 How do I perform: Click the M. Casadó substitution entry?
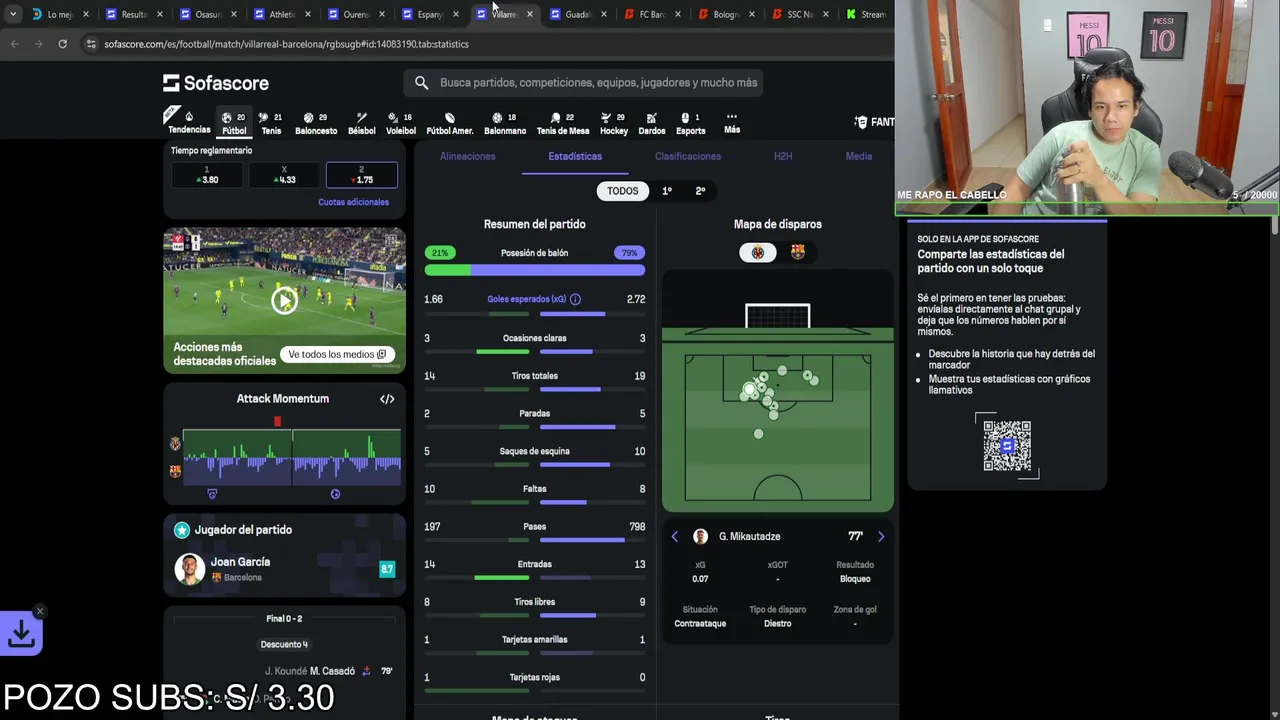(x=332, y=671)
